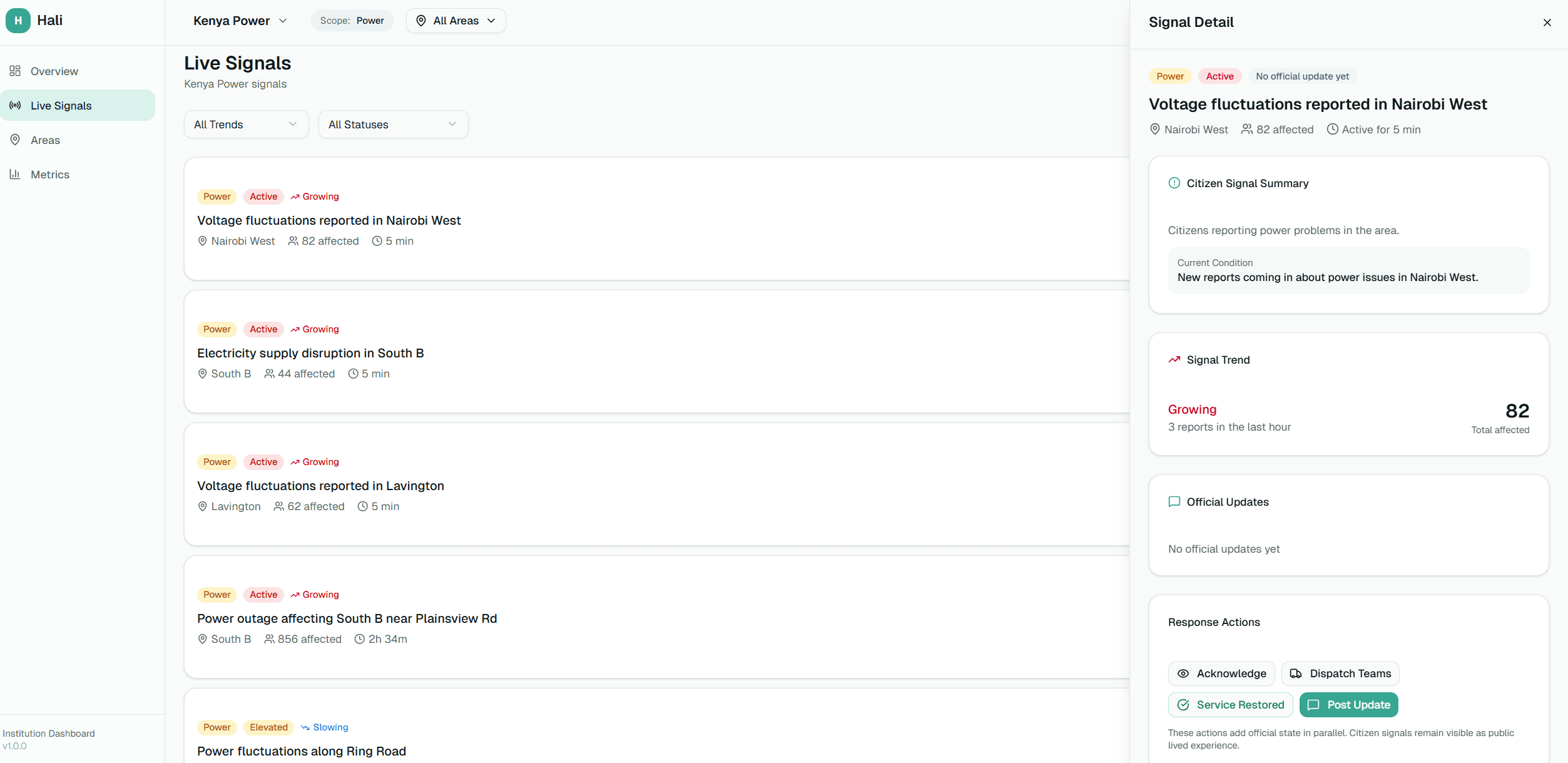Click the Current Condition box
Viewport: 1568px width, 763px height.
pyautogui.click(x=1348, y=270)
